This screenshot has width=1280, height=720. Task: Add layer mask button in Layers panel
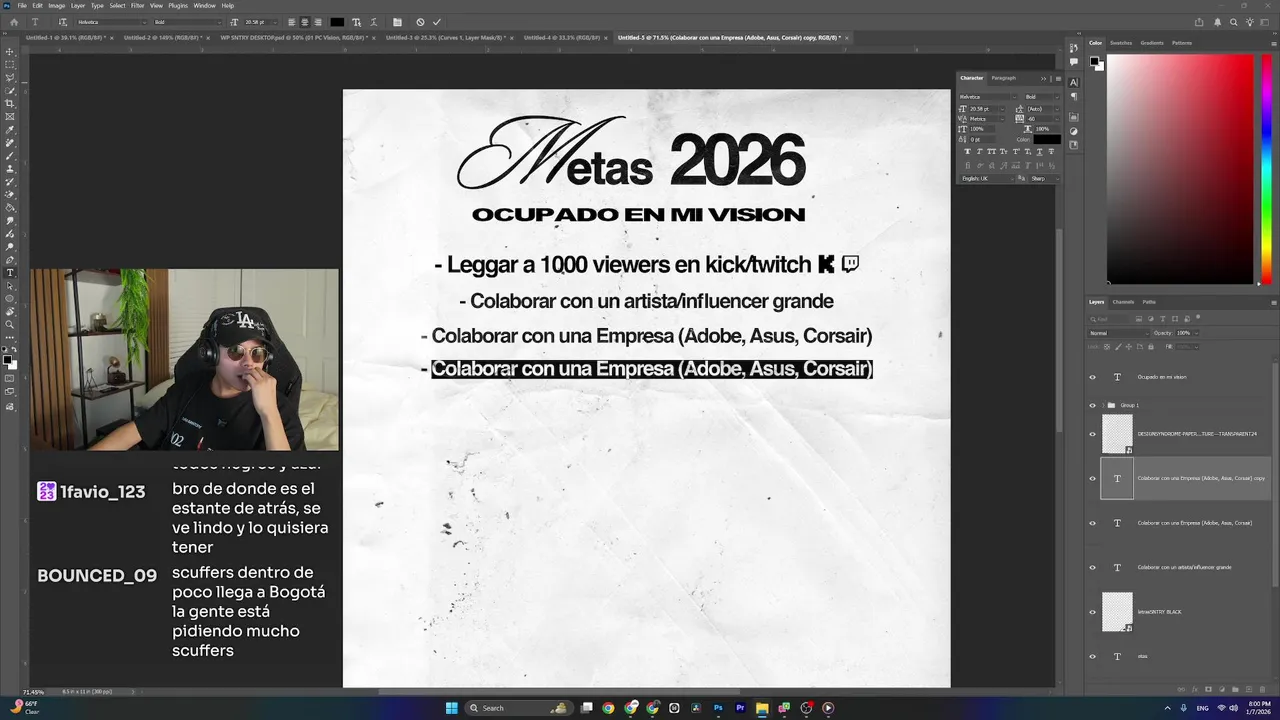(x=1210, y=689)
